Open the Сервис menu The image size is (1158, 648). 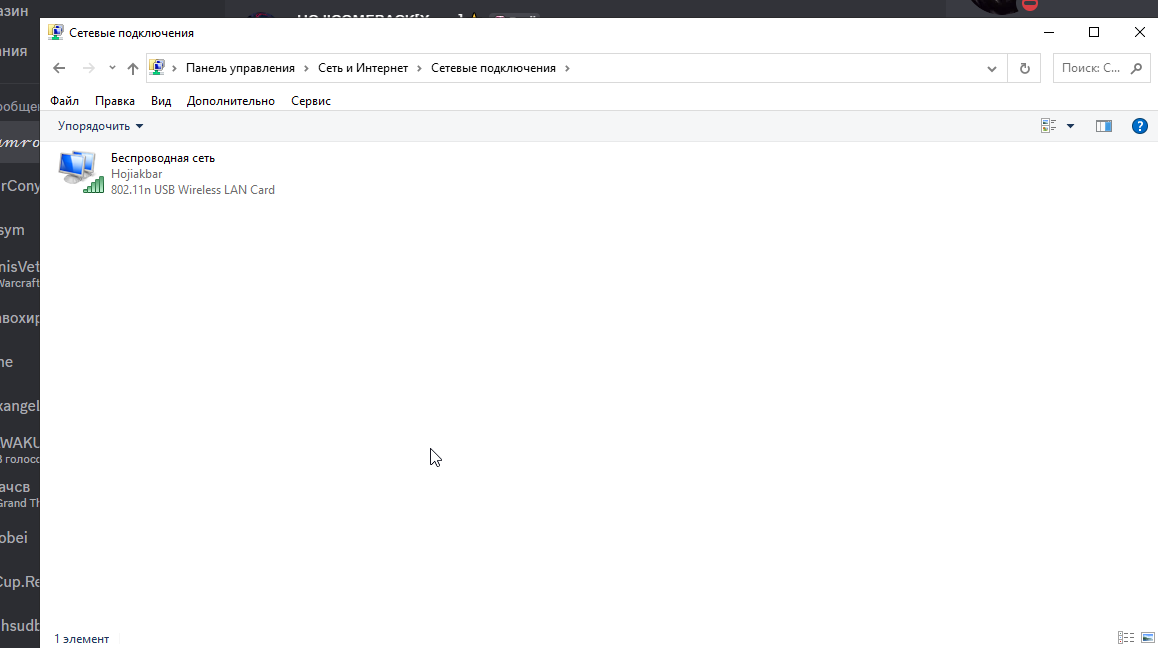point(311,101)
